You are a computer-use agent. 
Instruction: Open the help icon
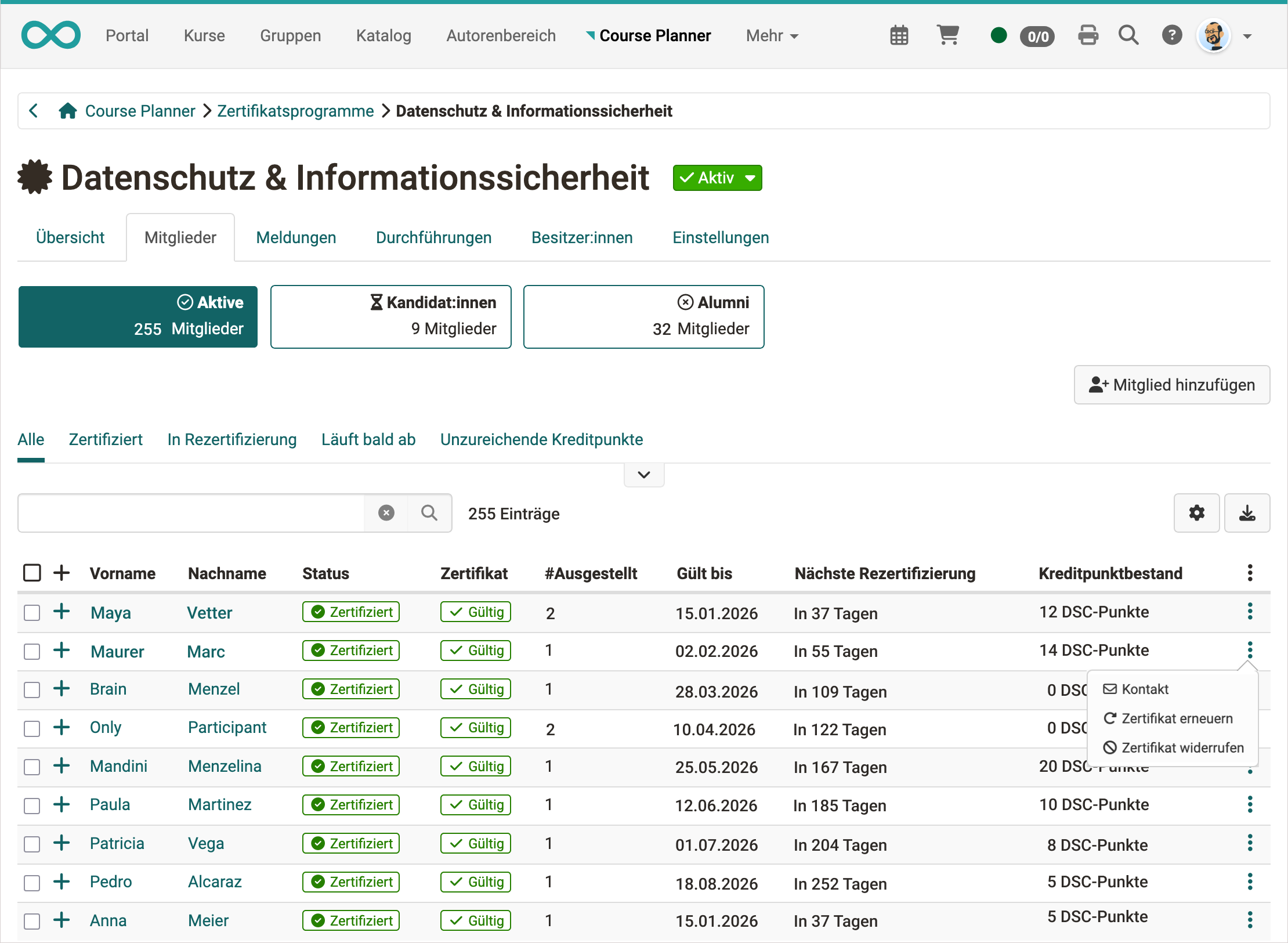point(1172,35)
